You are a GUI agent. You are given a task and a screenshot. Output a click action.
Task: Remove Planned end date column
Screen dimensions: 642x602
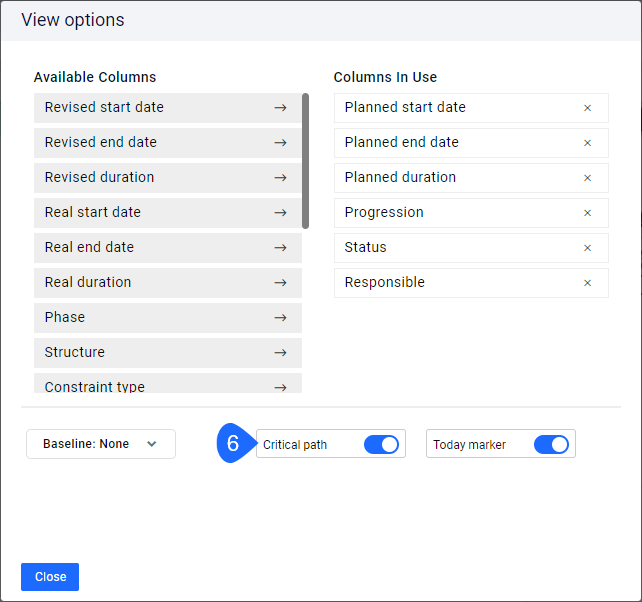click(587, 143)
